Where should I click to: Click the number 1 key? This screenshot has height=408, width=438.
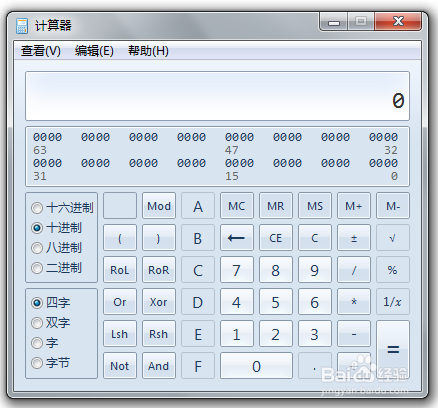click(237, 334)
